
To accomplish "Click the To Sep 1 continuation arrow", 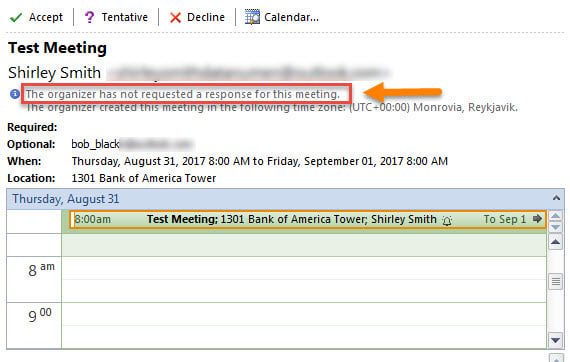I will [x=537, y=219].
